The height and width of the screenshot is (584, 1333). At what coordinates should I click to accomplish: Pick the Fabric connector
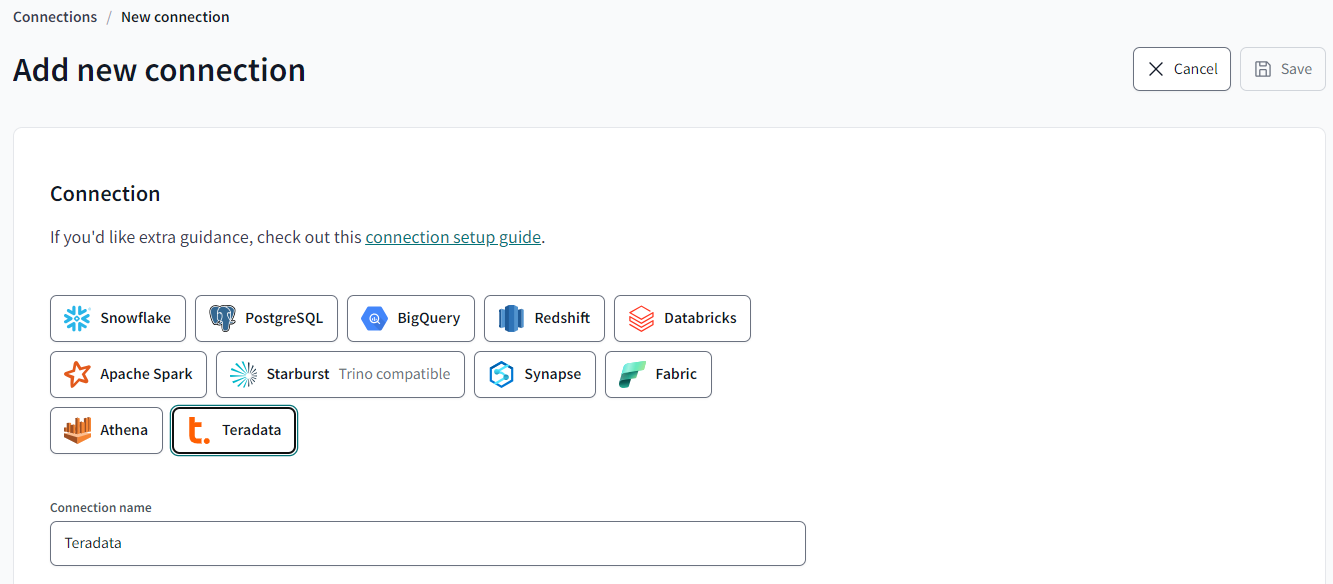(x=658, y=374)
